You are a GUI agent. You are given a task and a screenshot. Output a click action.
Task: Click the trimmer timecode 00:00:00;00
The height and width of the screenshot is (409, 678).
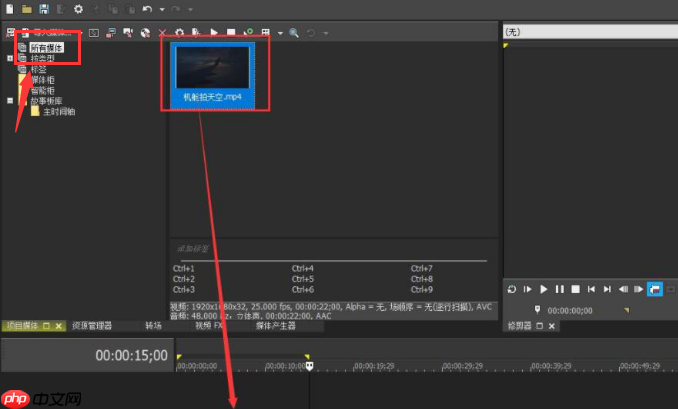coord(570,311)
